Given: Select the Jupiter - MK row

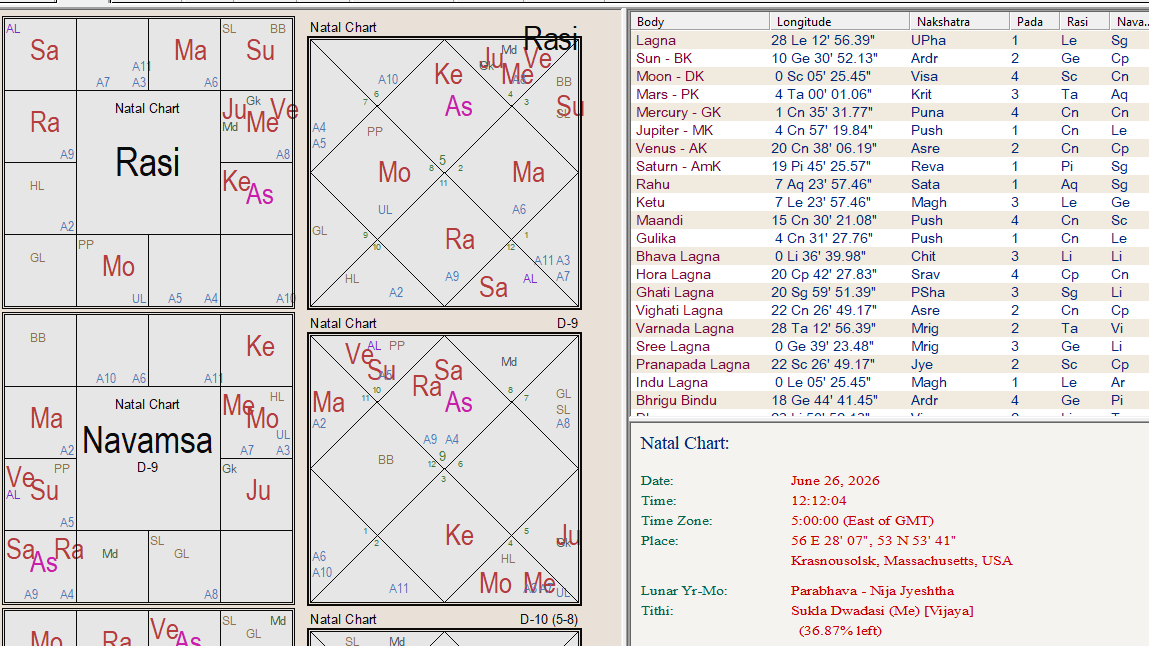Looking at the screenshot, I should [890, 130].
